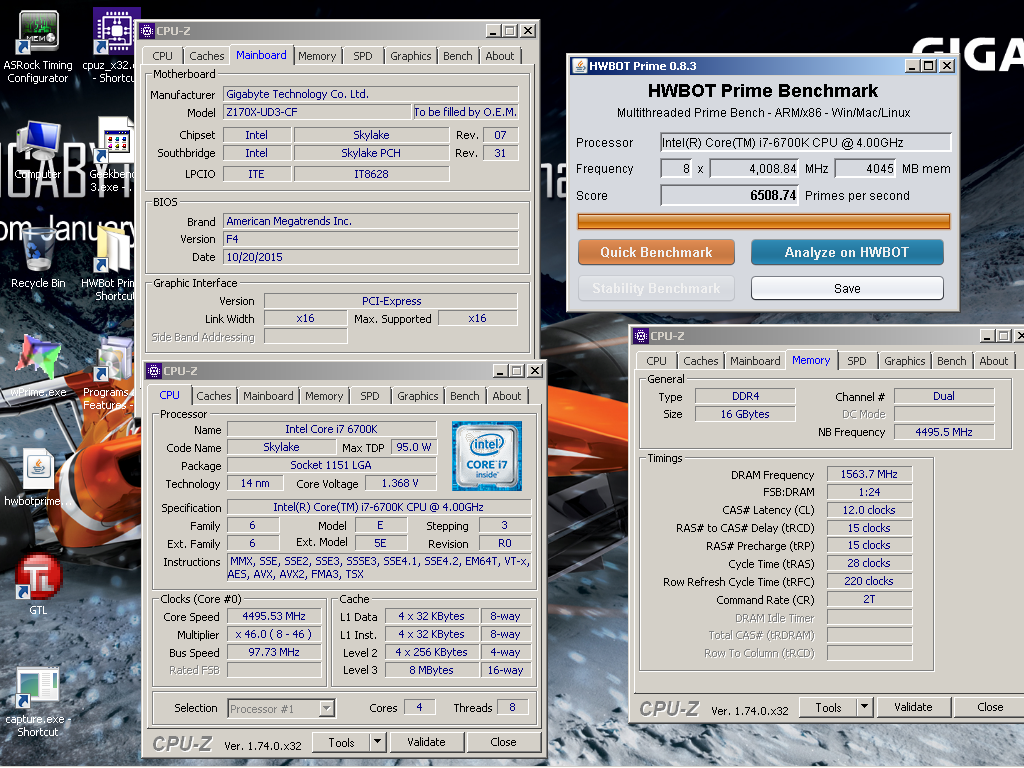The width and height of the screenshot is (1024, 768).
Task: Open Memory tab in the Mainboard window
Action: [x=317, y=56]
